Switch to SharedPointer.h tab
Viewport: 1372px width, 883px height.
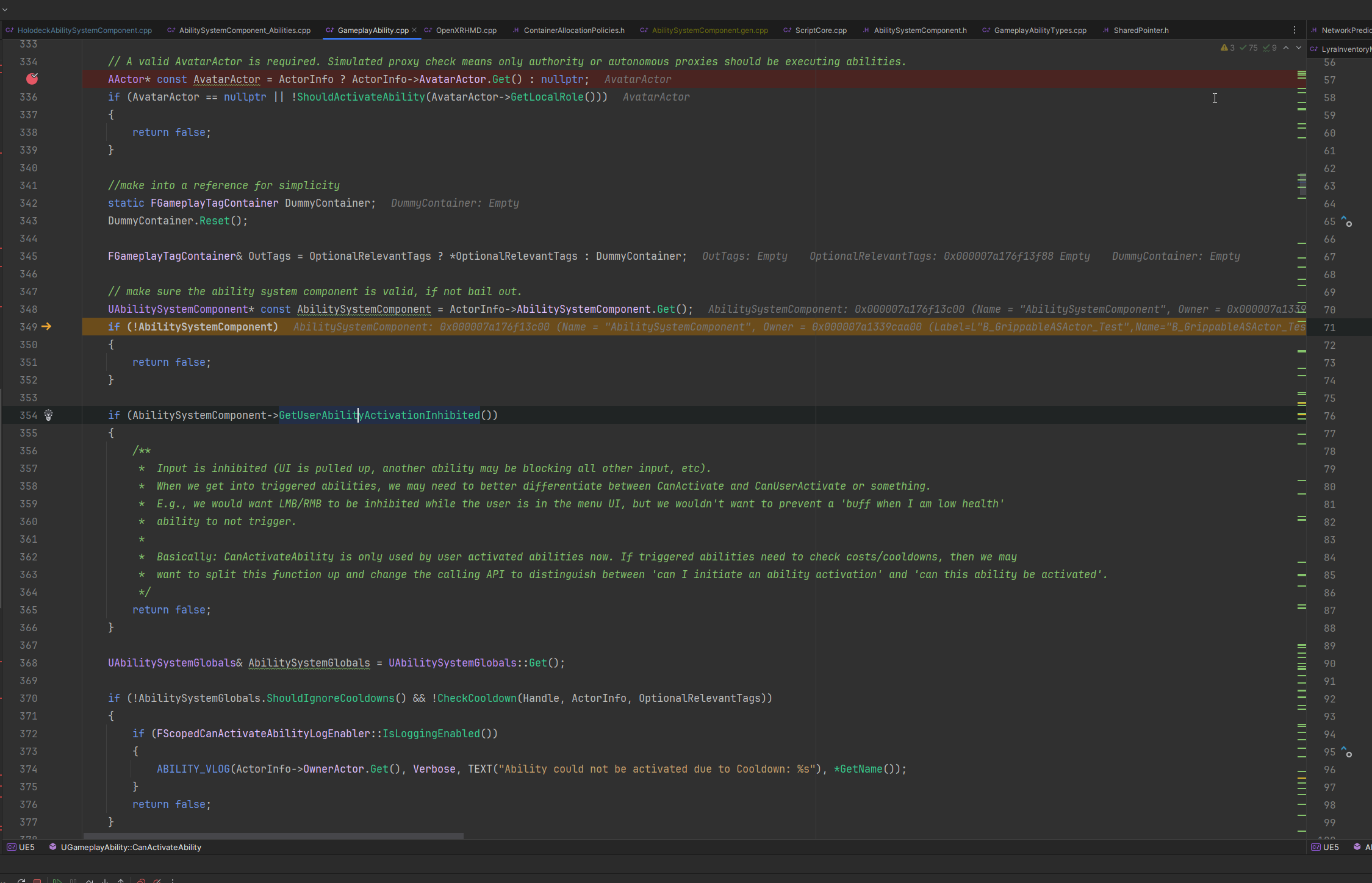(1136, 30)
